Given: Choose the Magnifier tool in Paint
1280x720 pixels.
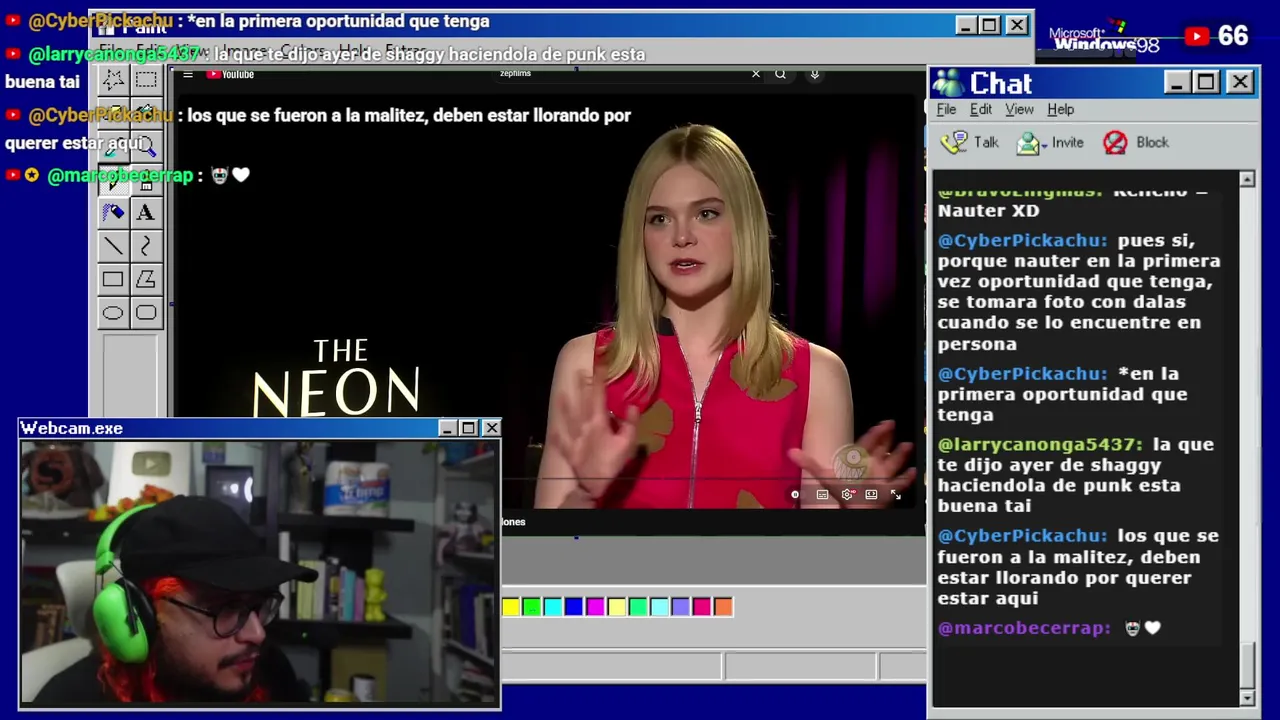Looking at the screenshot, I should pos(146,147).
